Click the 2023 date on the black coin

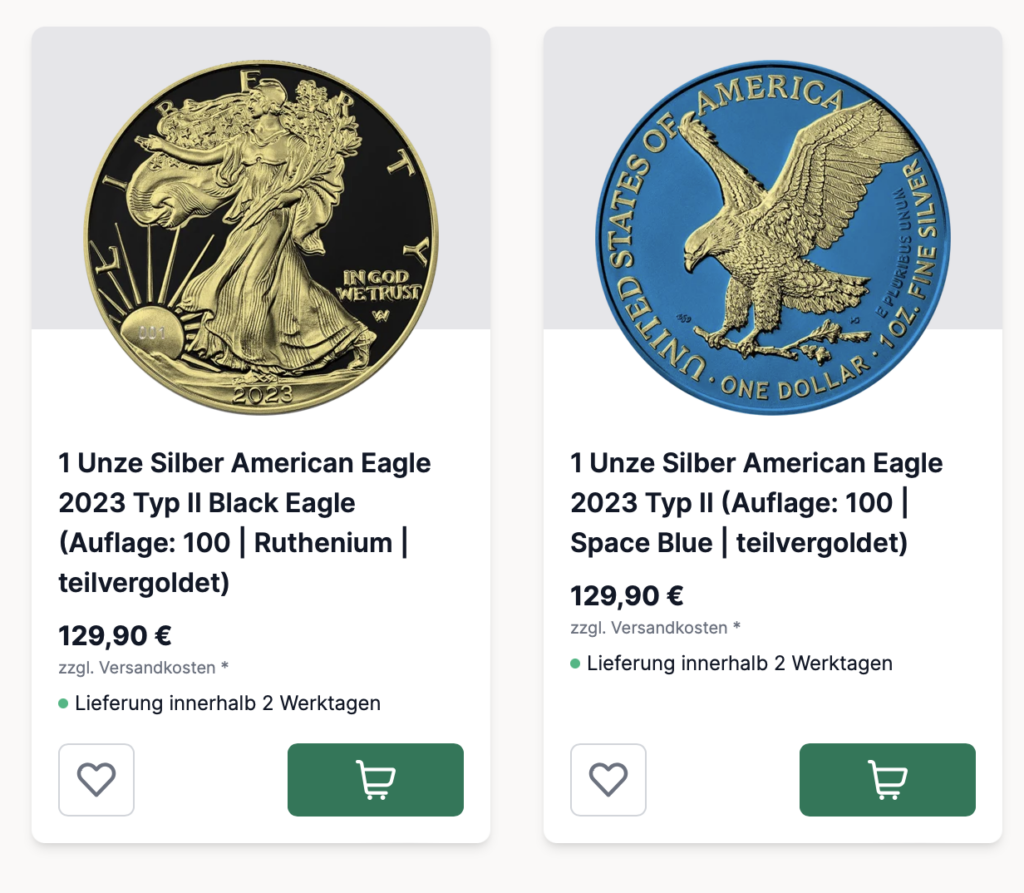(263, 395)
